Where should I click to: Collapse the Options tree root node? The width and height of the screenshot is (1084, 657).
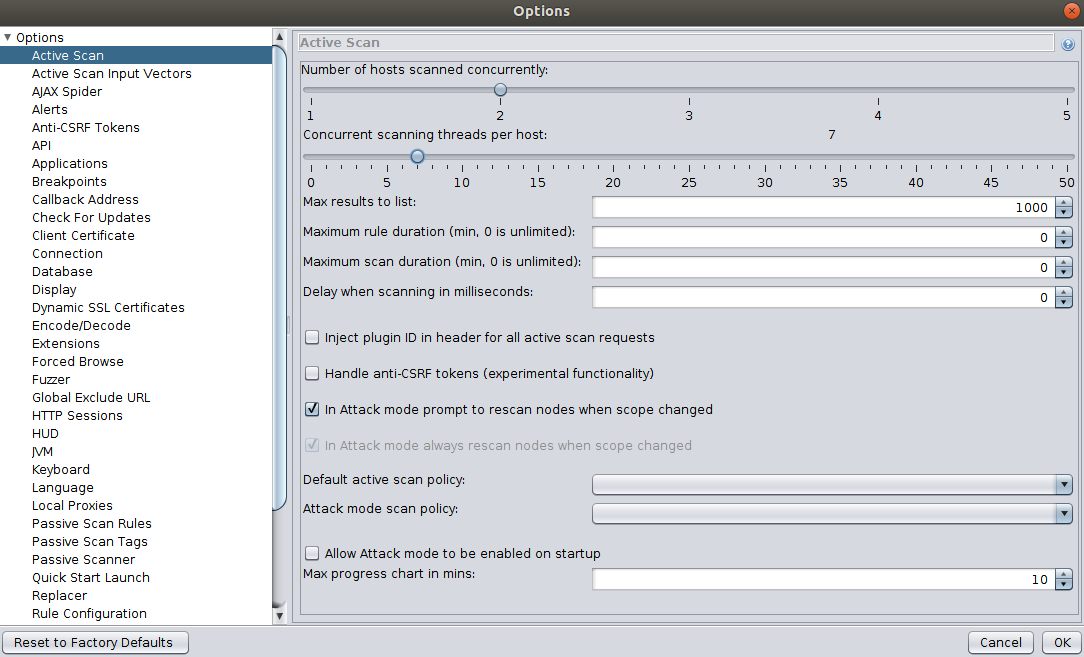(8, 38)
